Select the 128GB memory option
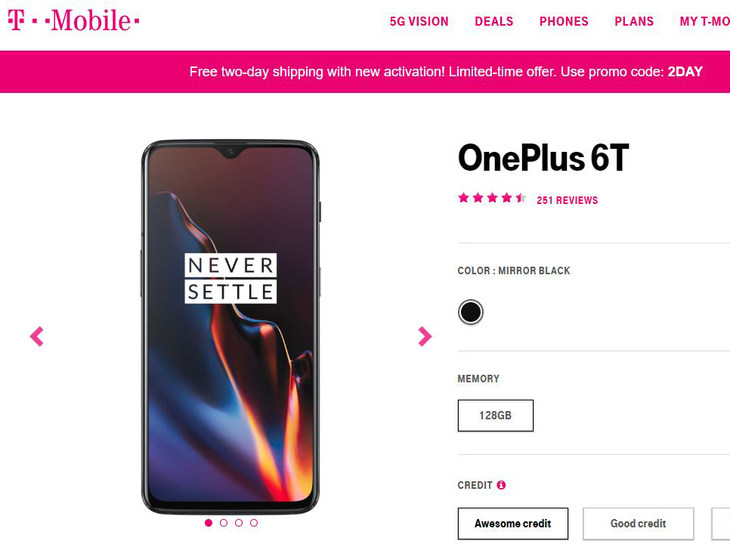 pyautogui.click(x=495, y=415)
